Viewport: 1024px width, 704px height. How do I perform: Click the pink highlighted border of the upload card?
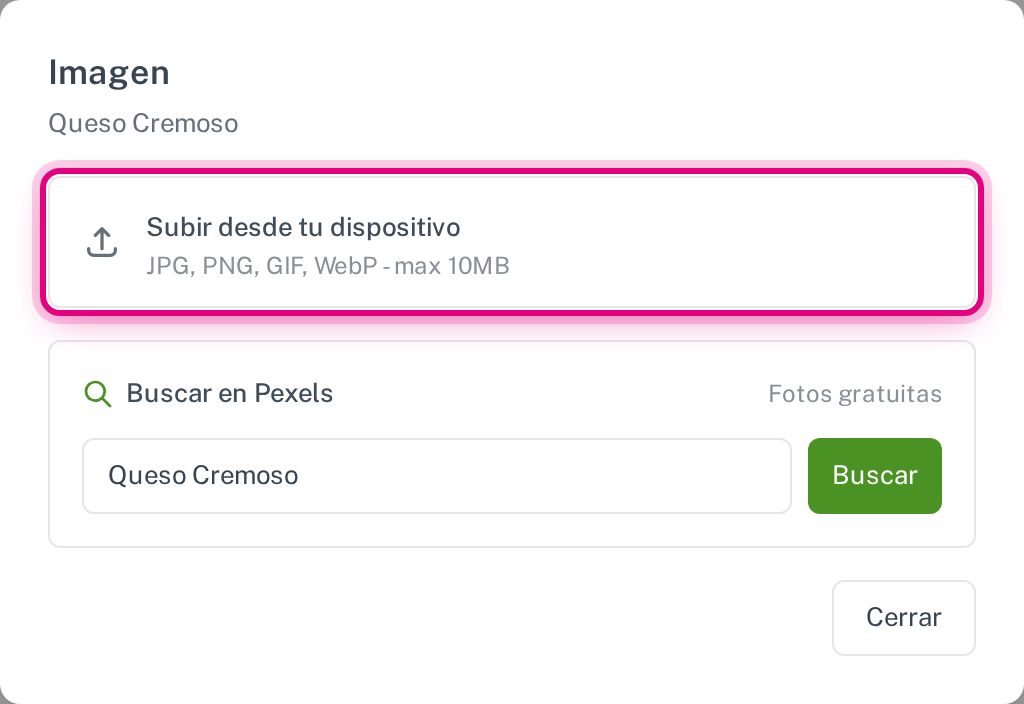[512, 172]
